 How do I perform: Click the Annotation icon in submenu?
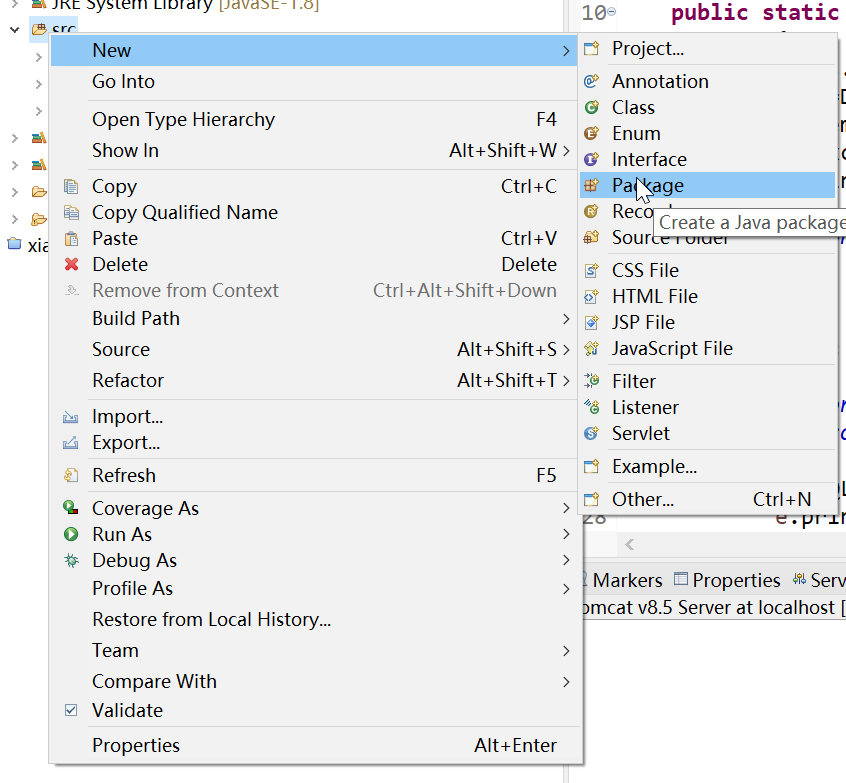[x=592, y=82]
